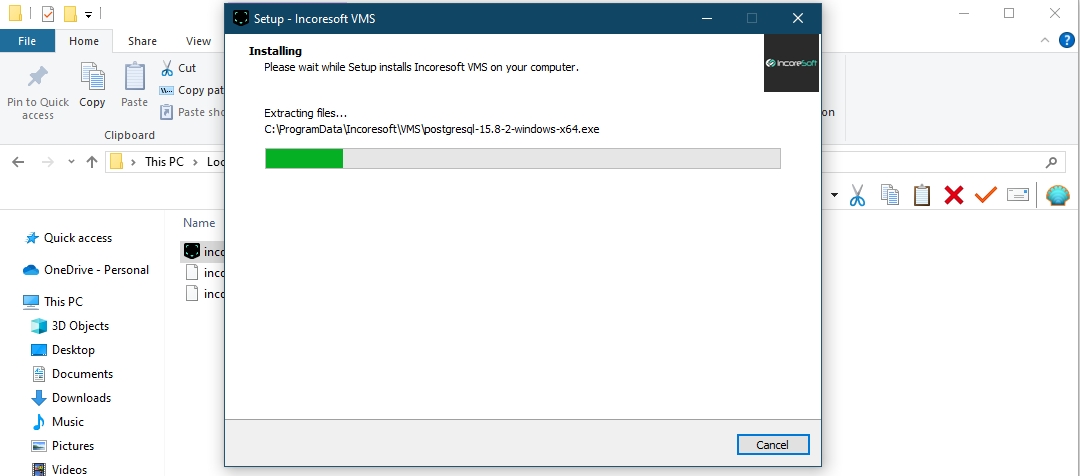The width and height of the screenshot is (1080, 476).
Task: Click the Incoresoft logo in the setup window
Action: click(x=791, y=63)
